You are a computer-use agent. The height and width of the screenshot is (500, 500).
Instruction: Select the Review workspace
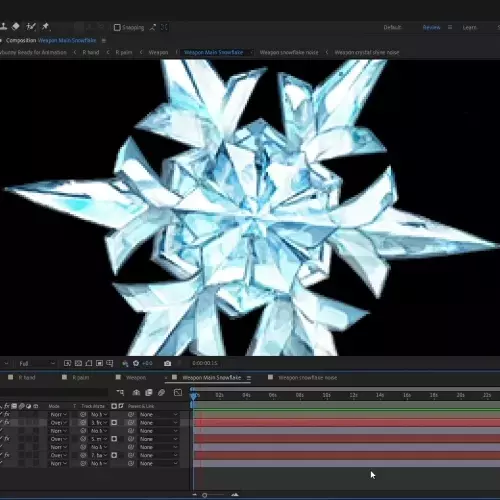pyautogui.click(x=431, y=27)
